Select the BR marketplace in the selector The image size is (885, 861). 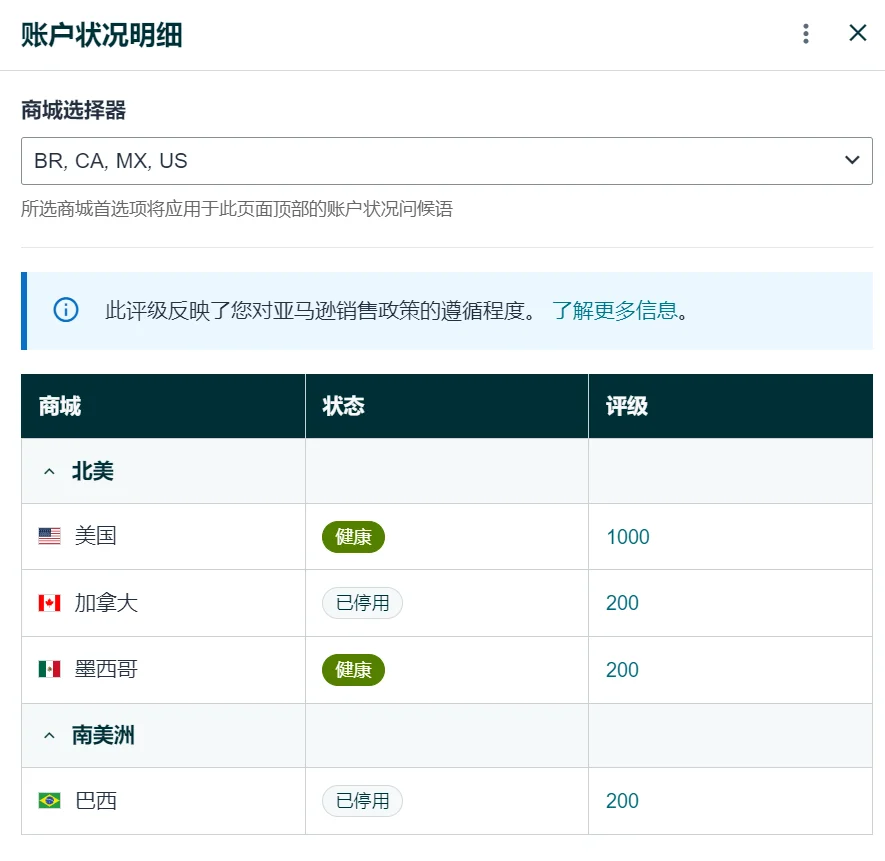[47, 160]
